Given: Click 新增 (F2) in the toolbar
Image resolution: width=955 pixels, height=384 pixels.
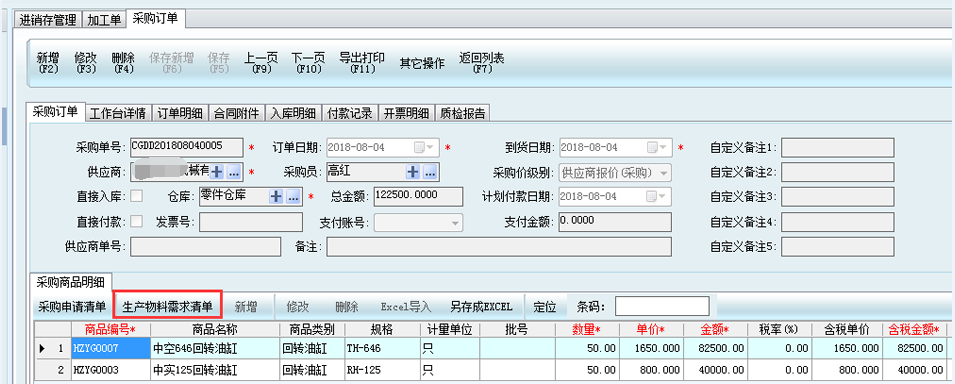Looking at the screenshot, I should pyautogui.click(x=48, y=63).
